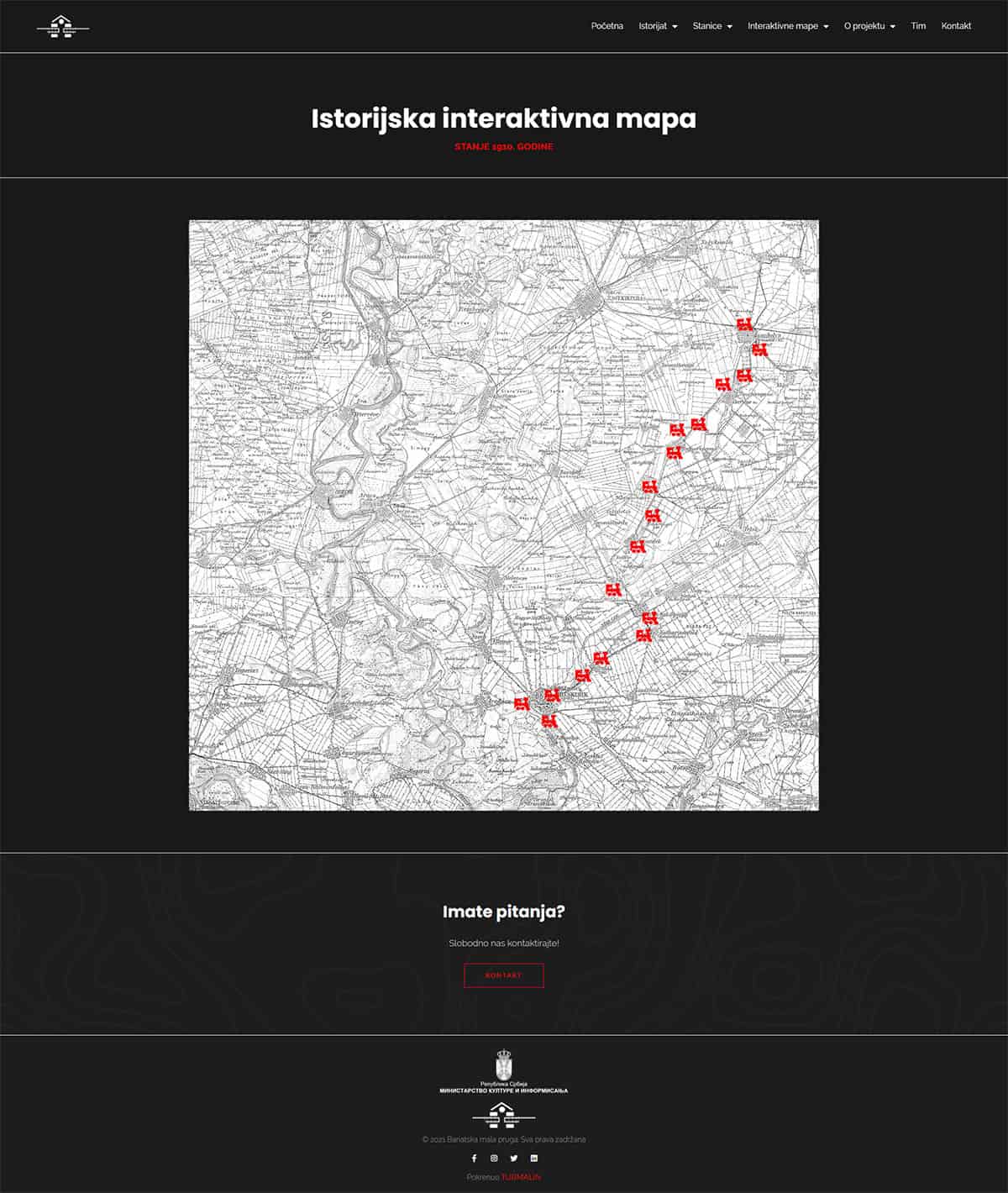Image resolution: width=1008 pixels, height=1193 pixels.
Task: Open the O projektu menu item
Action: click(x=864, y=26)
